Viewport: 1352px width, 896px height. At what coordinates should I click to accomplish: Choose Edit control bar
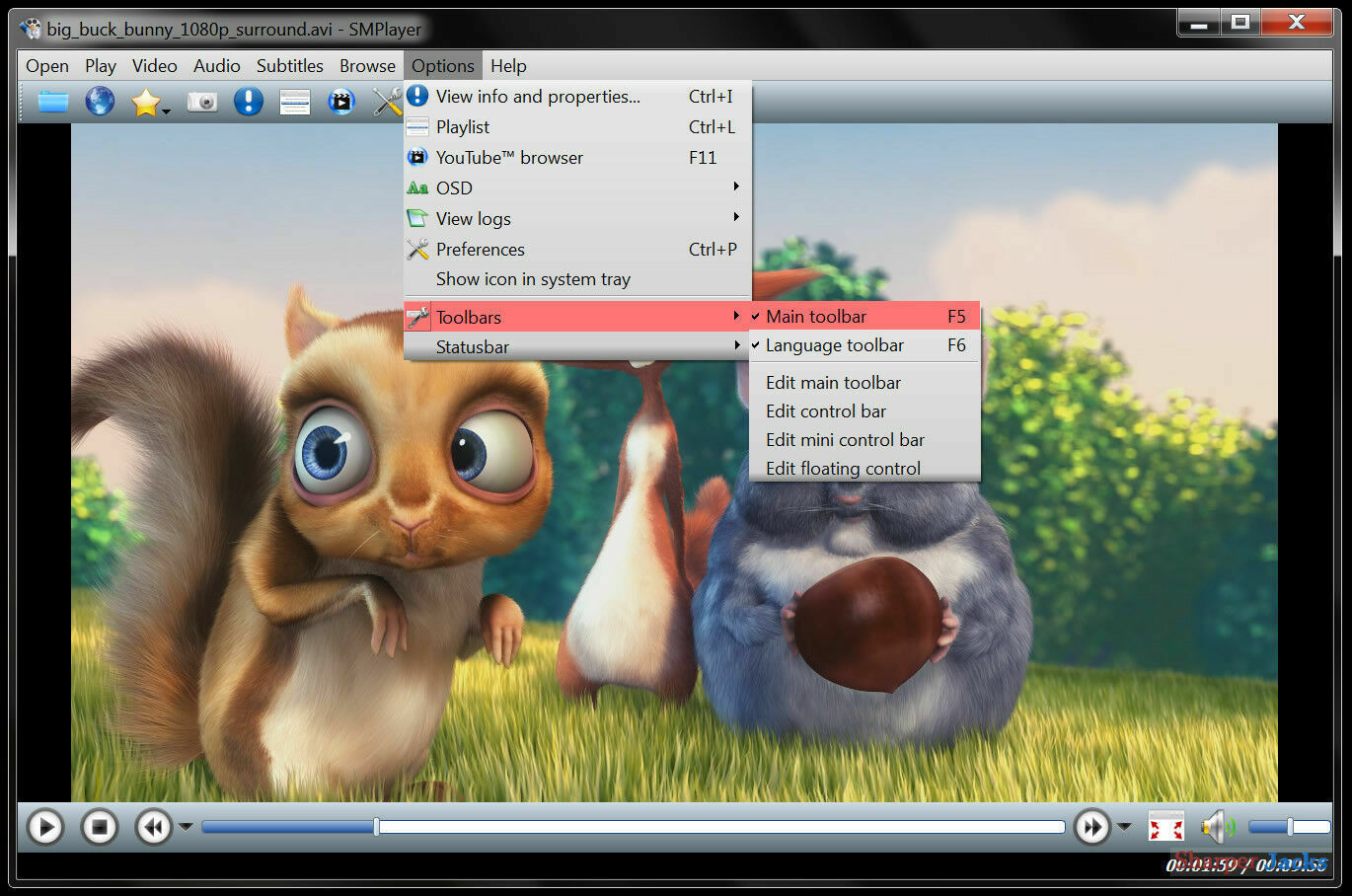point(864,411)
